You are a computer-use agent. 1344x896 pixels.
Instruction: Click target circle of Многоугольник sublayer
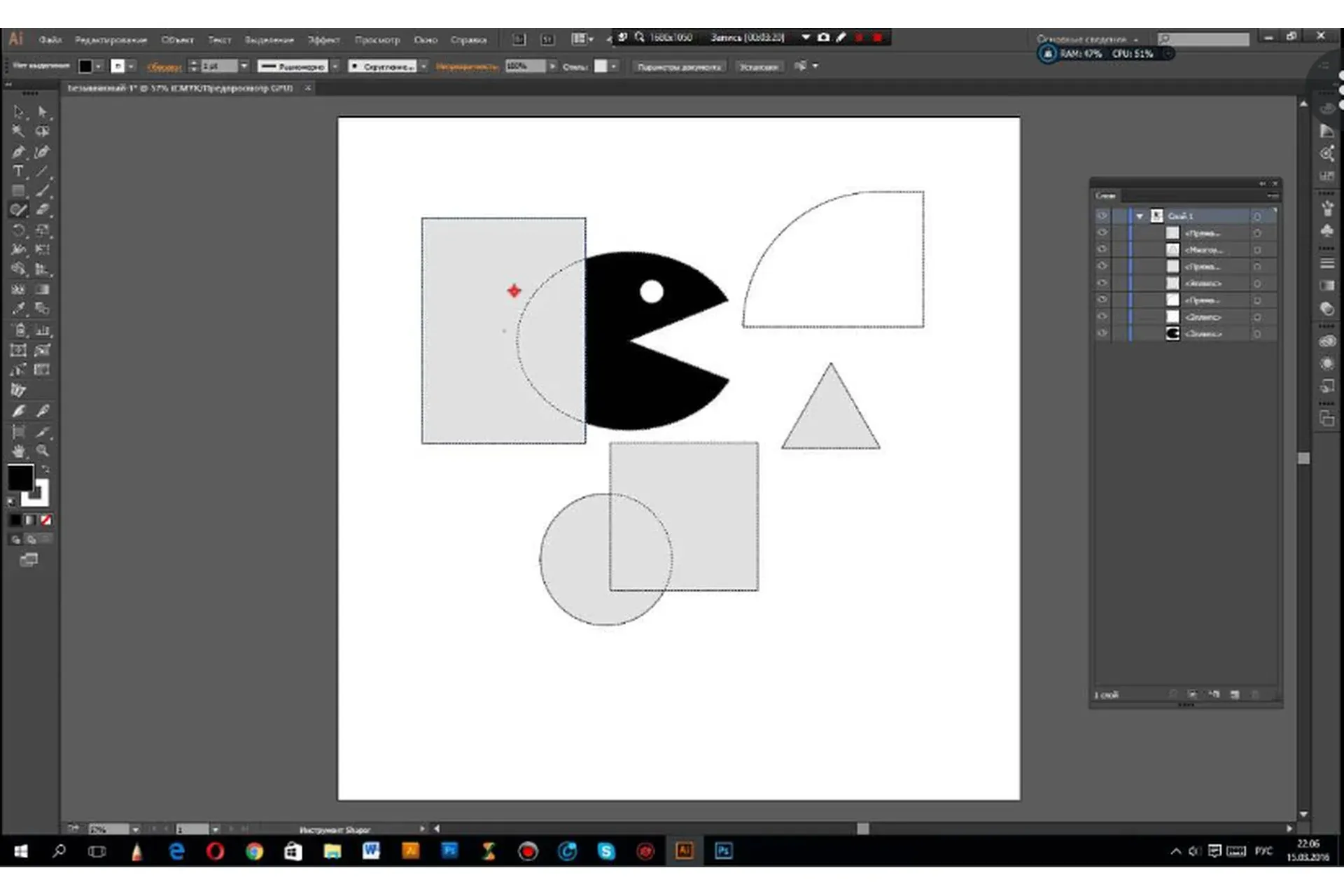1257,250
